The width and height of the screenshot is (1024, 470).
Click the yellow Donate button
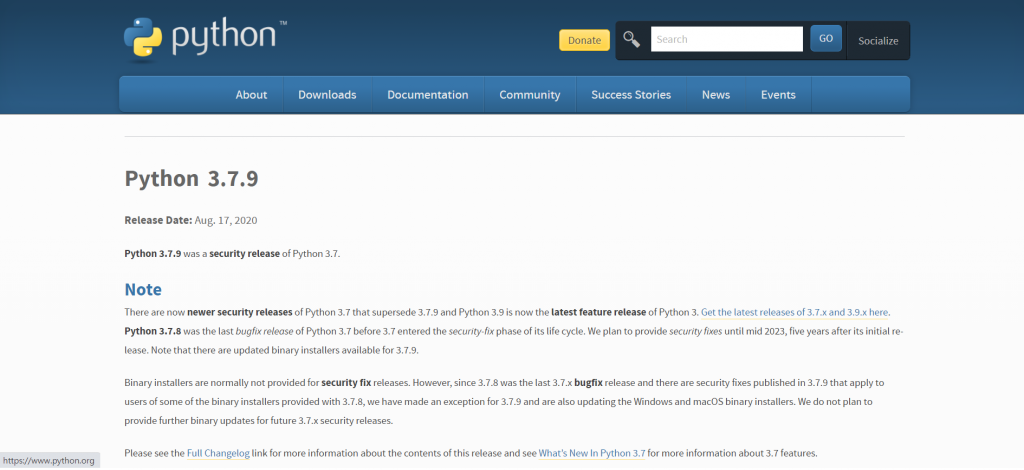pos(584,40)
